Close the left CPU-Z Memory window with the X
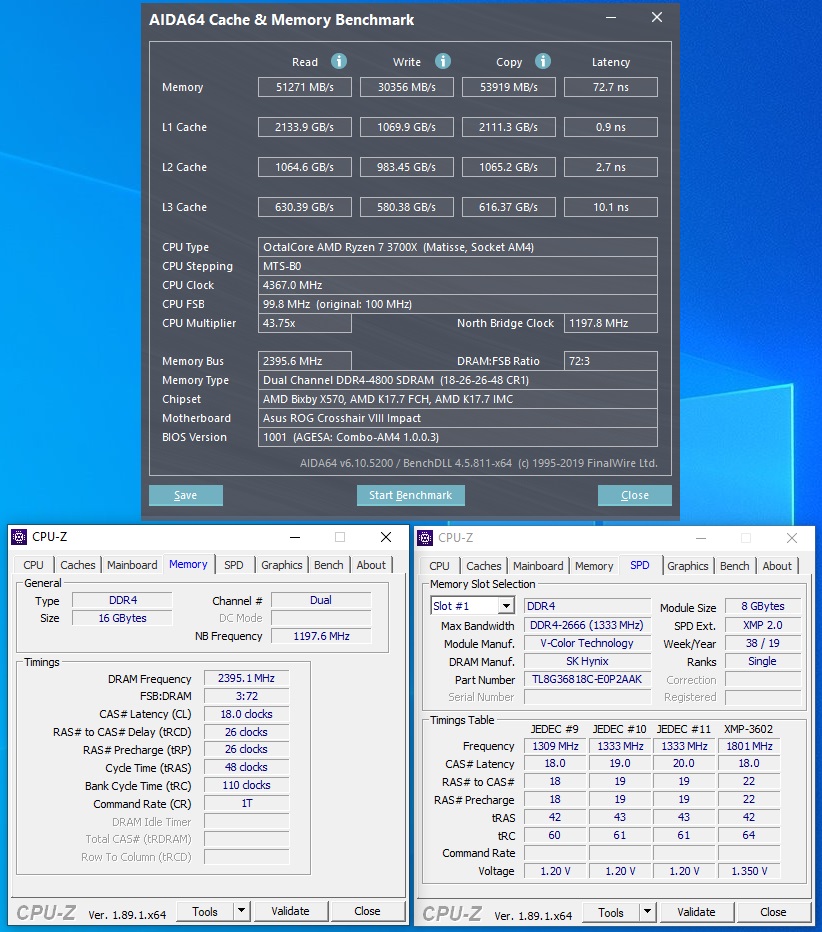This screenshot has width=822, height=932. (x=386, y=537)
